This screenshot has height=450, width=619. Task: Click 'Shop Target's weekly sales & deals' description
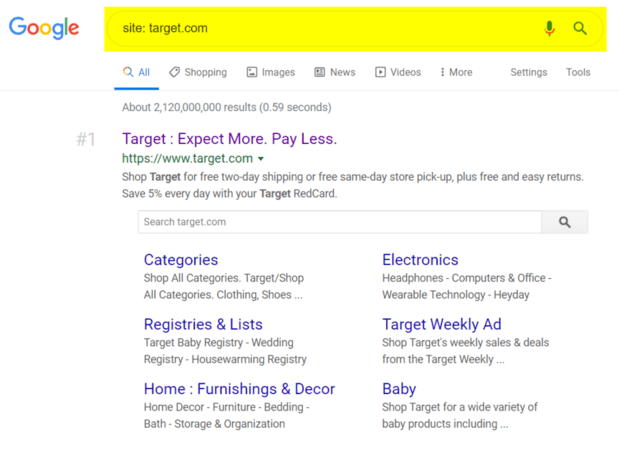tap(465, 342)
